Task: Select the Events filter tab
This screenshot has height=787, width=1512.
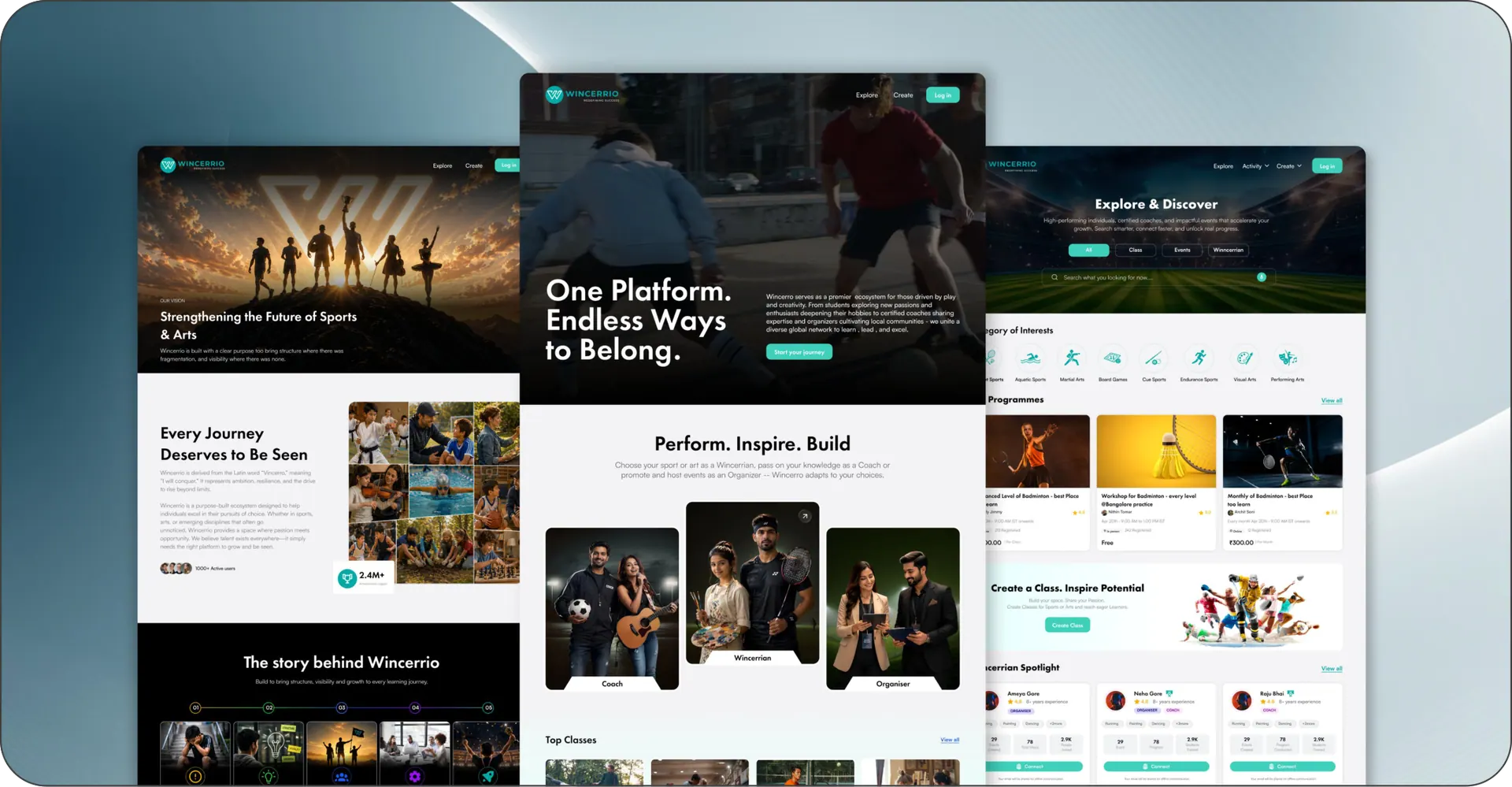Action: pyautogui.click(x=1182, y=251)
